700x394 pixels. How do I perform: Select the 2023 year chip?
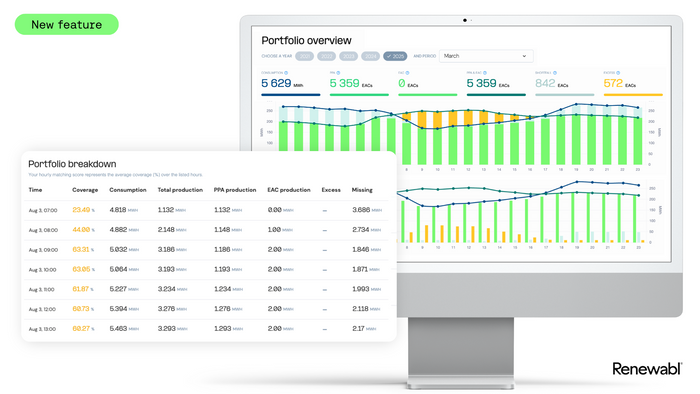click(348, 56)
